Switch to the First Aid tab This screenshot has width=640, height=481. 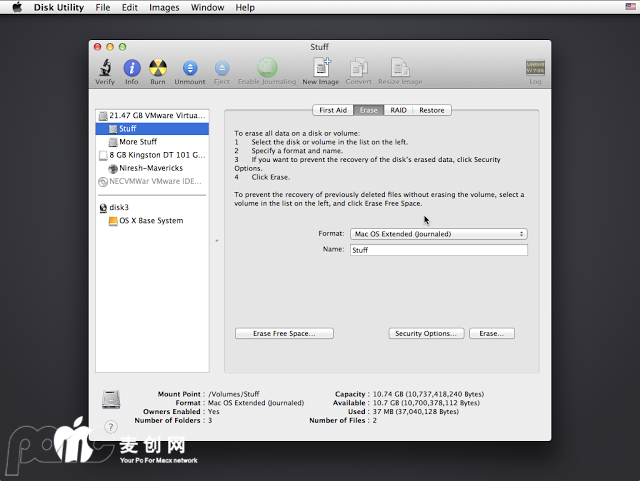(x=333, y=110)
